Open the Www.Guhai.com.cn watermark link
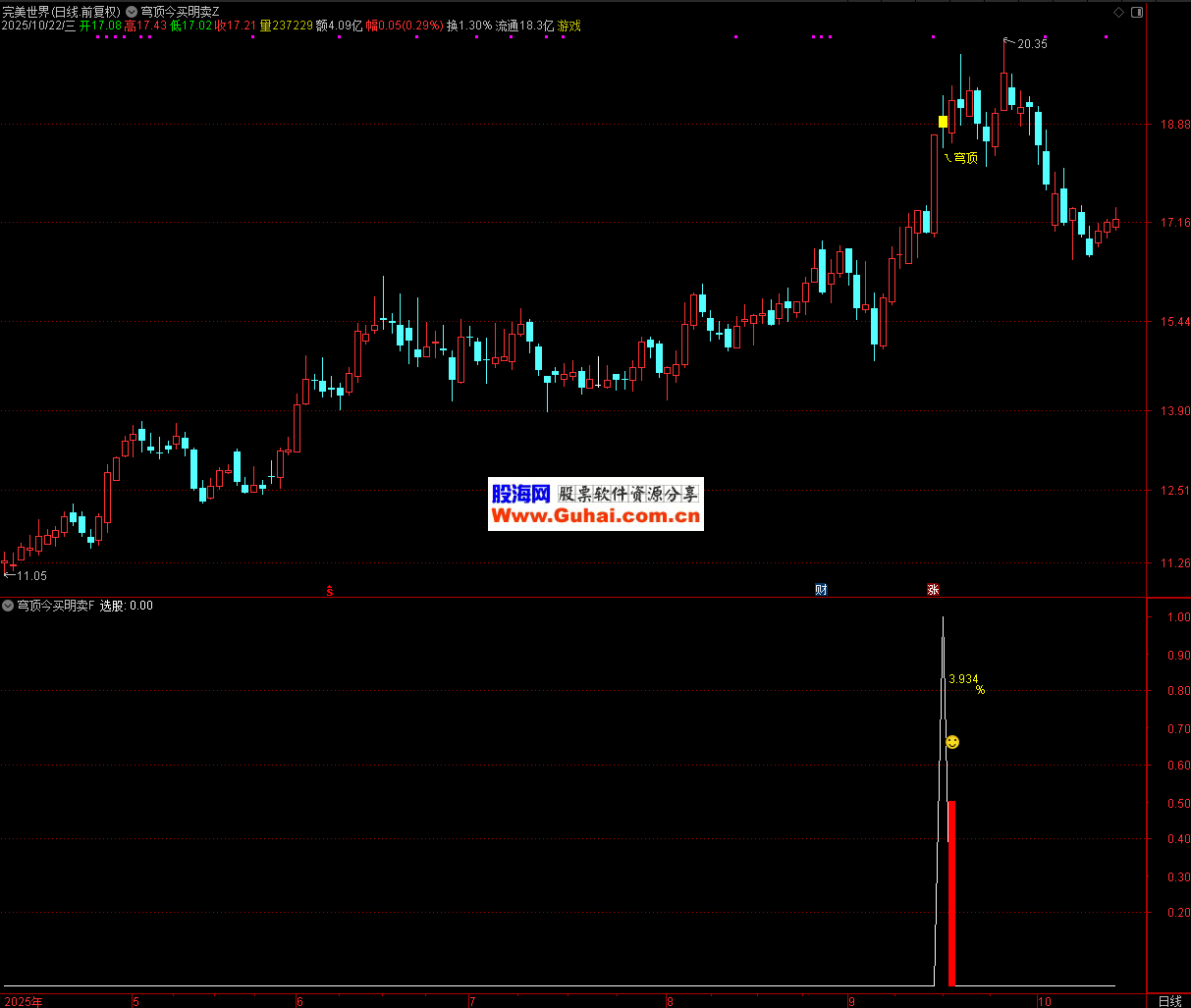 (x=595, y=516)
